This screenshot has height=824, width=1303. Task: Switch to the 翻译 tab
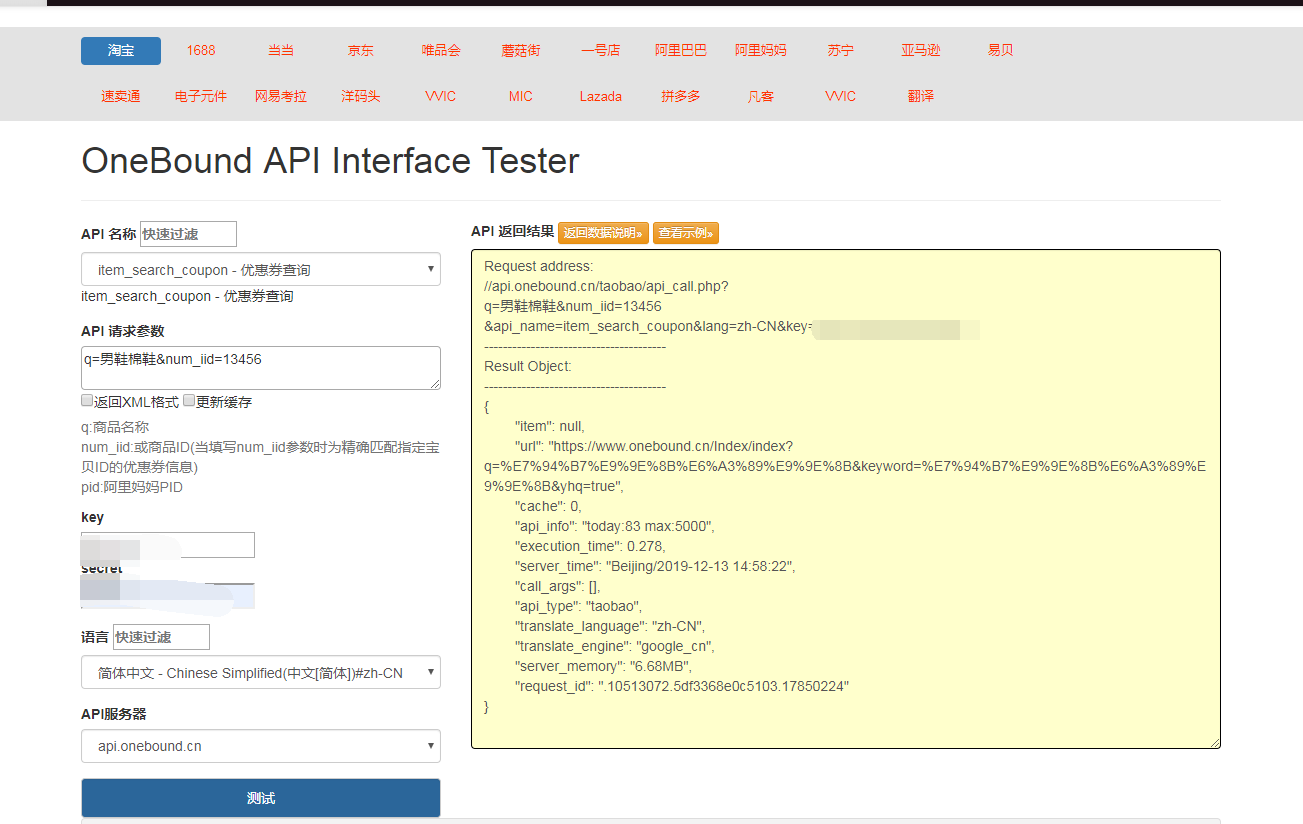pos(921,96)
